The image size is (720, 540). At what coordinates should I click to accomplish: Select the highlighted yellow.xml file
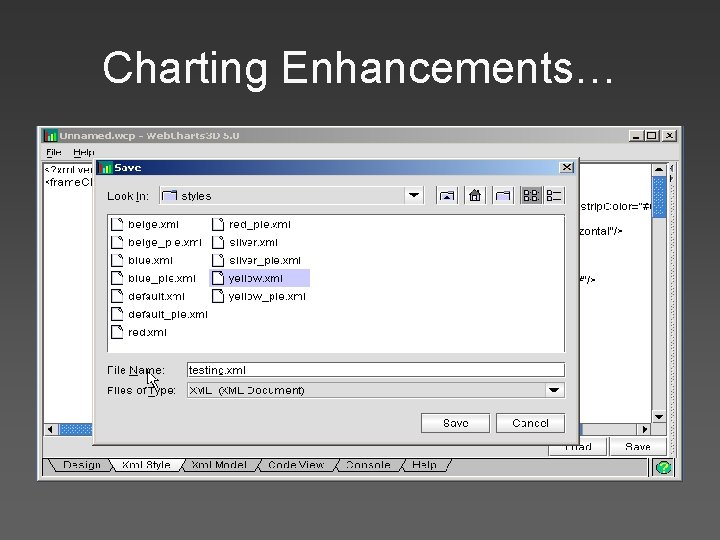259,278
